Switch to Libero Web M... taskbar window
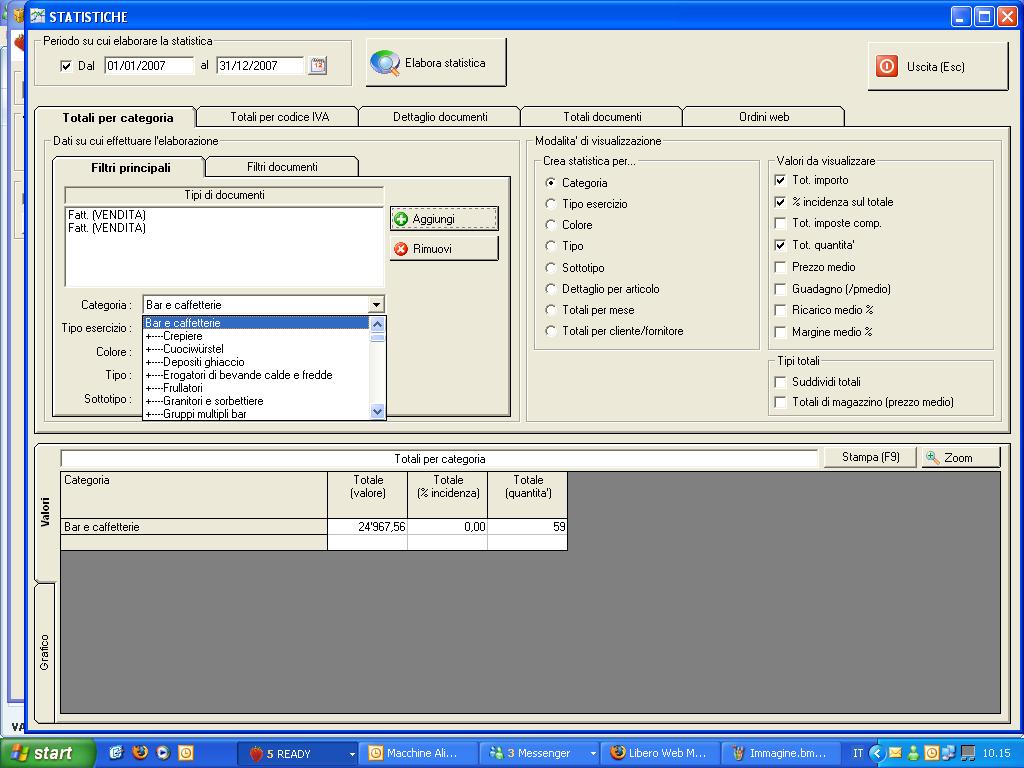The width and height of the screenshot is (1024, 768). [660, 754]
